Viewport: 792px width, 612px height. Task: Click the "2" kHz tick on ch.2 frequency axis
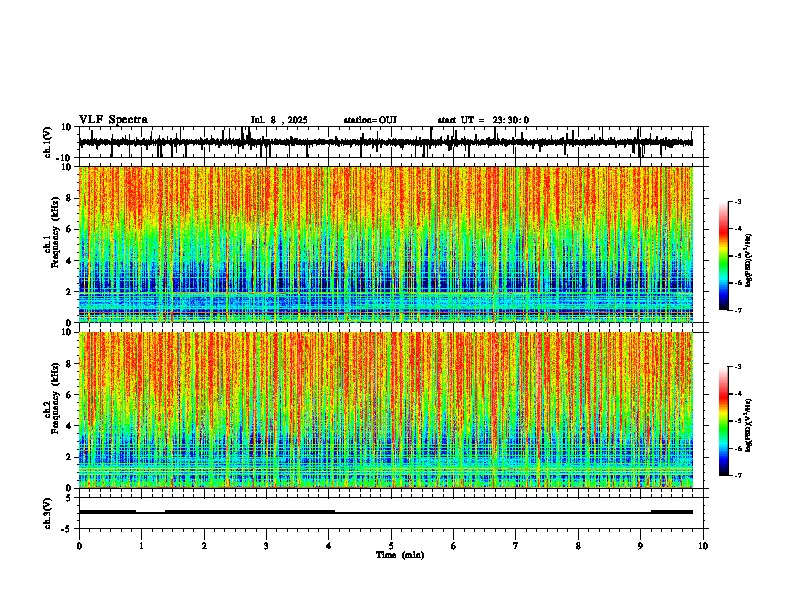pos(69,457)
